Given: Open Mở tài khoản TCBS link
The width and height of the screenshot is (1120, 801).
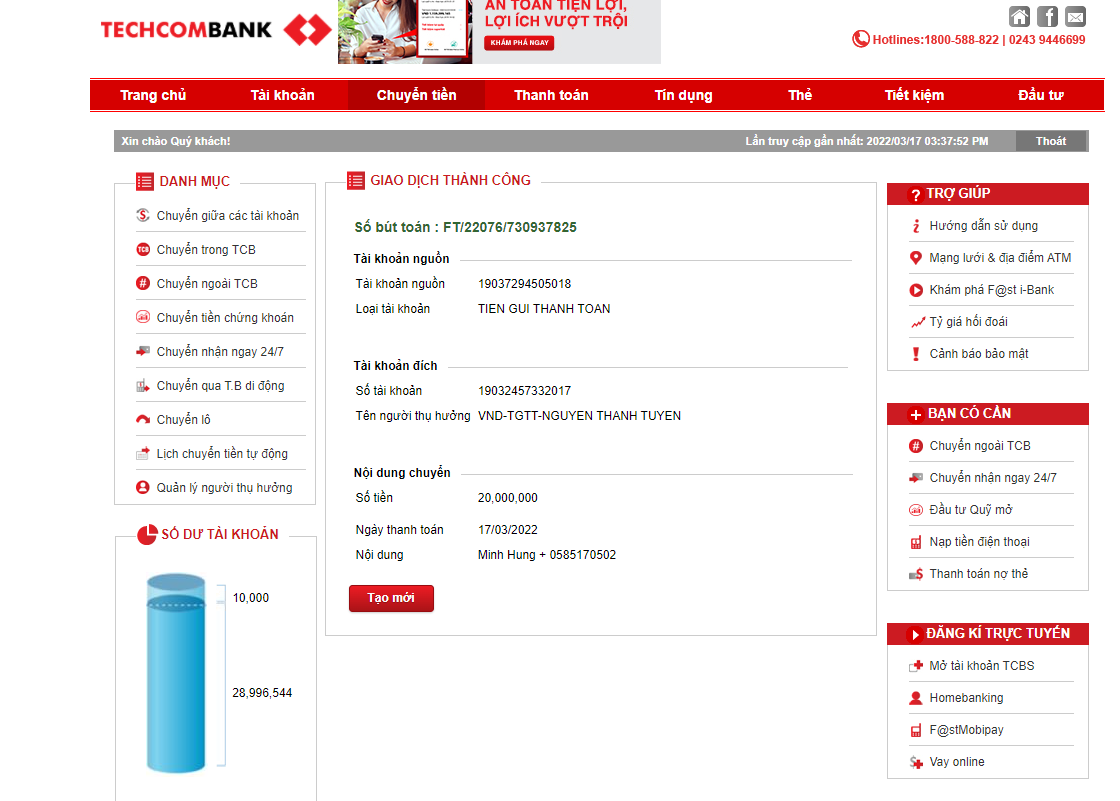Looking at the screenshot, I should tap(981, 666).
